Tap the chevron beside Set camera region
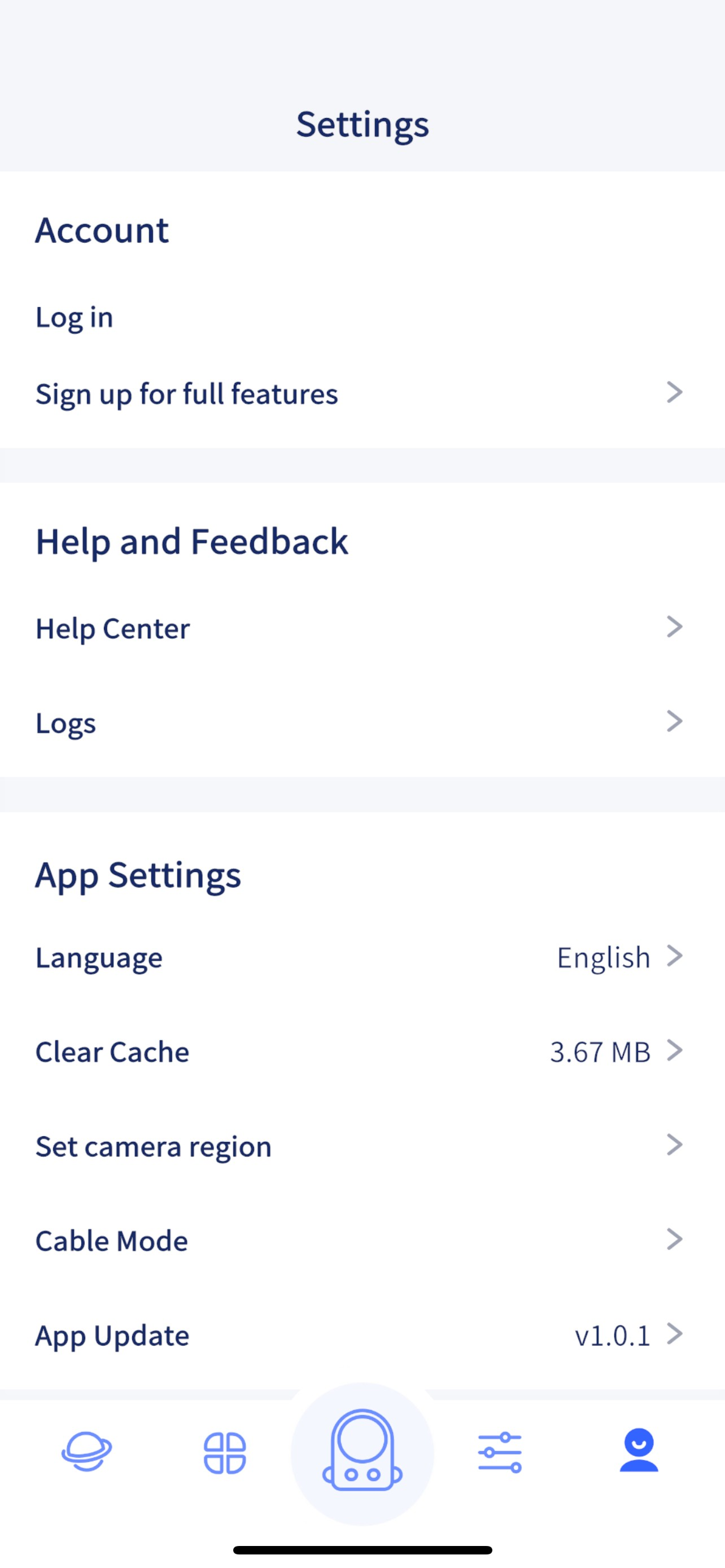Image resolution: width=725 pixels, height=1568 pixels. pyautogui.click(x=675, y=1145)
